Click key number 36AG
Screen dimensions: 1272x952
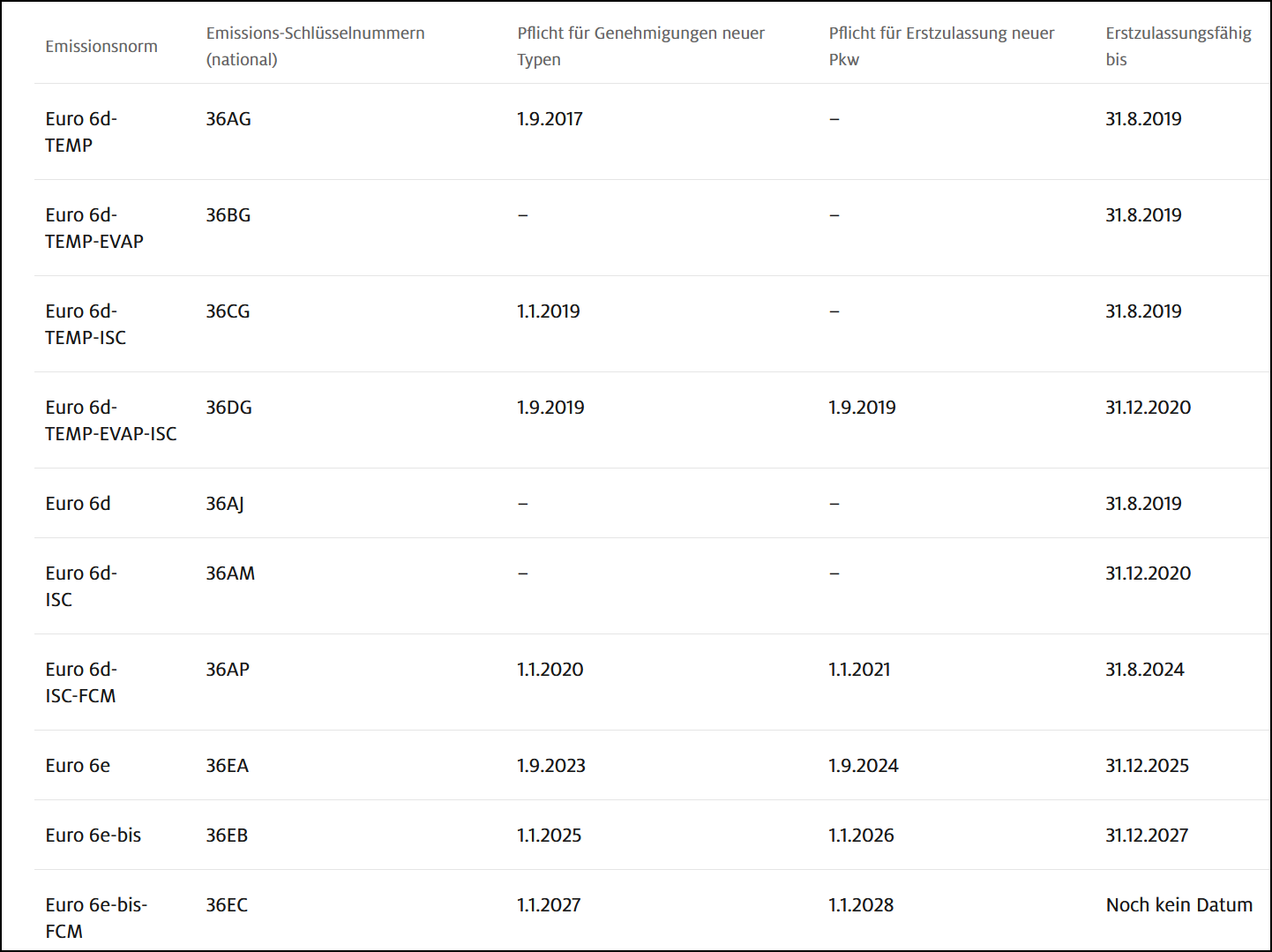(228, 119)
